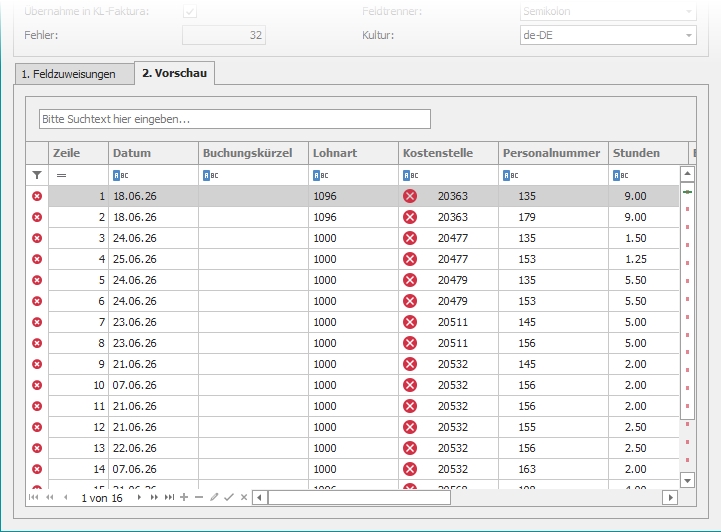The height and width of the screenshot is (532, 721).
Task: Sort by Zeile column header
Action: coord(78,153)
